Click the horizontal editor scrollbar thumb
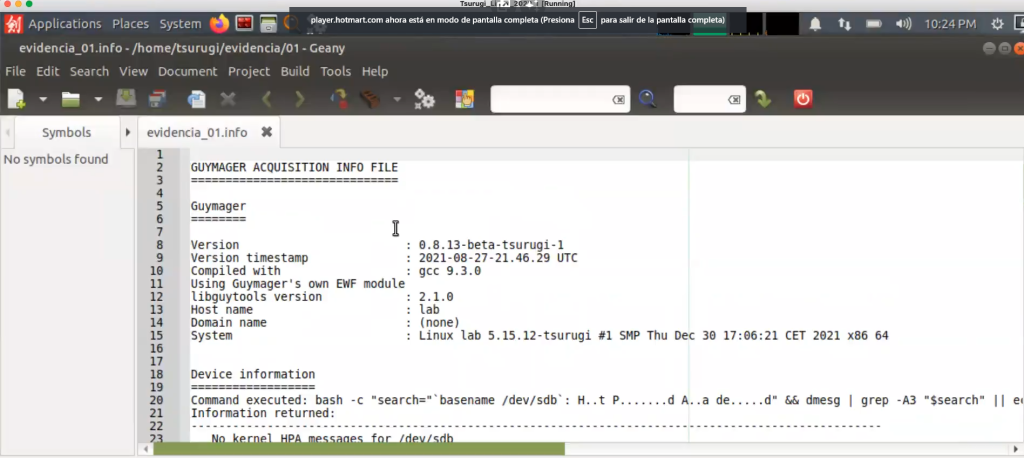Viewport: 1024px width, 458px height. click(x=359, y=449)
